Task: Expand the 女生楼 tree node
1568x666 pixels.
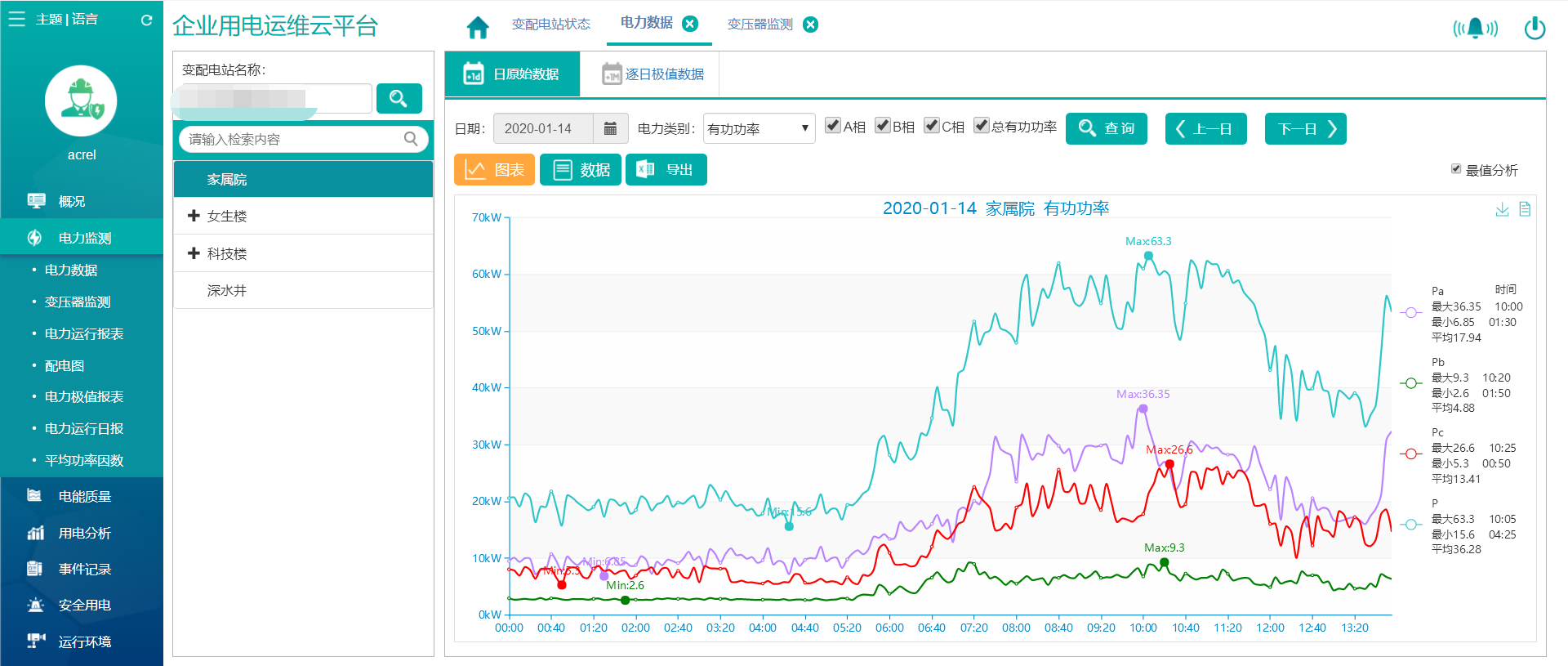Action: coord(194,216)
